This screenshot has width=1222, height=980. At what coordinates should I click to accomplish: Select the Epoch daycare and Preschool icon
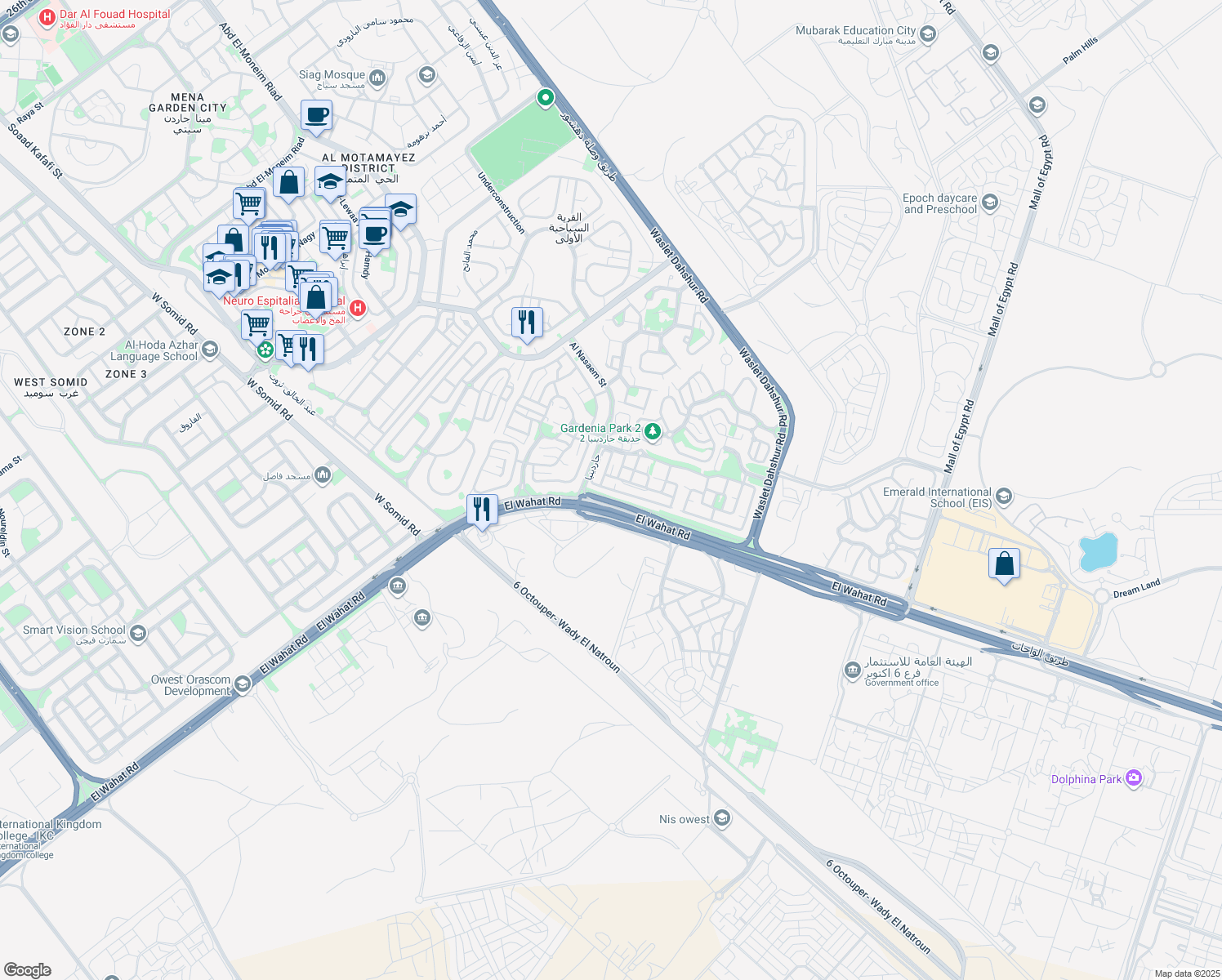[x=990, y=202]
